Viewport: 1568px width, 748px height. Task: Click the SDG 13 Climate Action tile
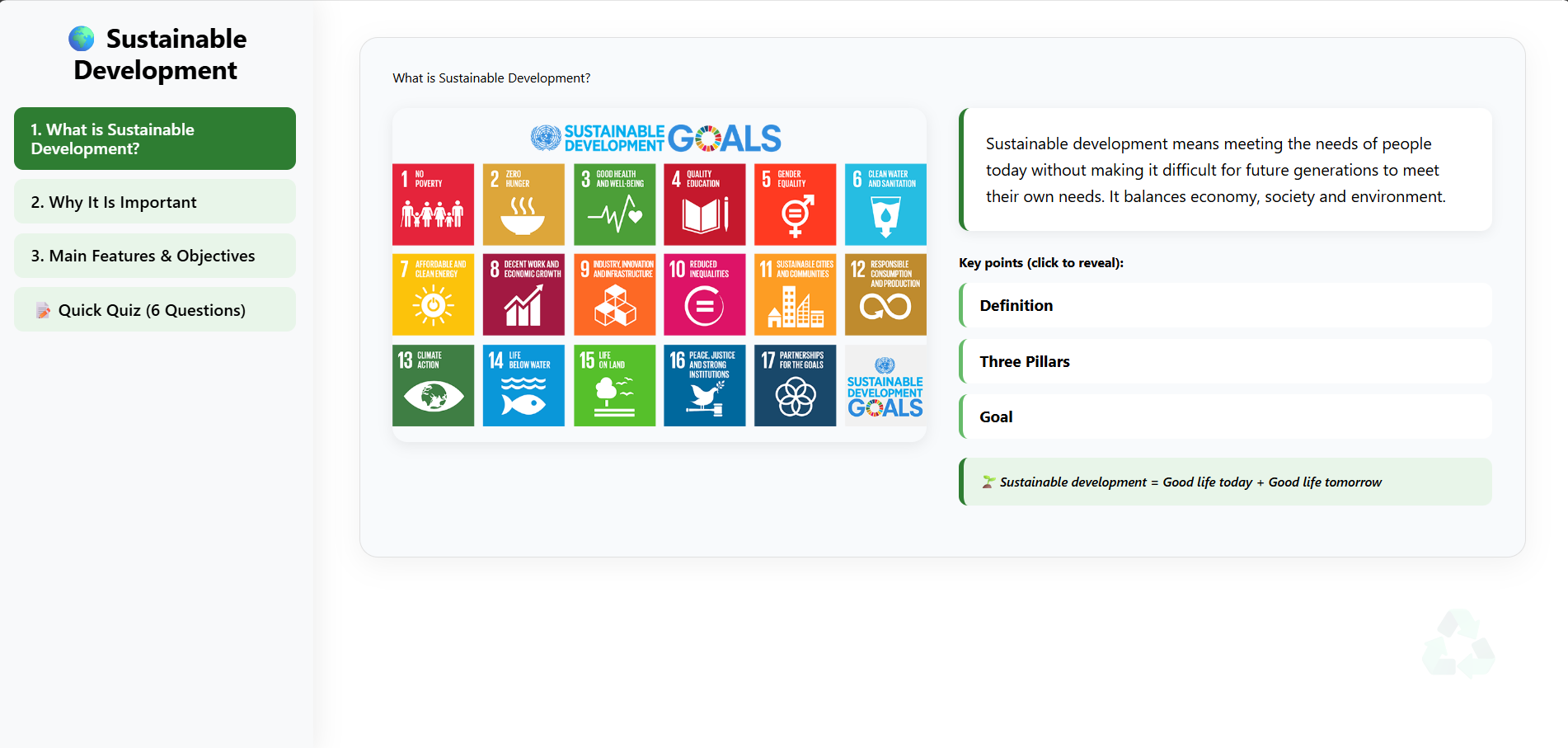tap(433, 385)
